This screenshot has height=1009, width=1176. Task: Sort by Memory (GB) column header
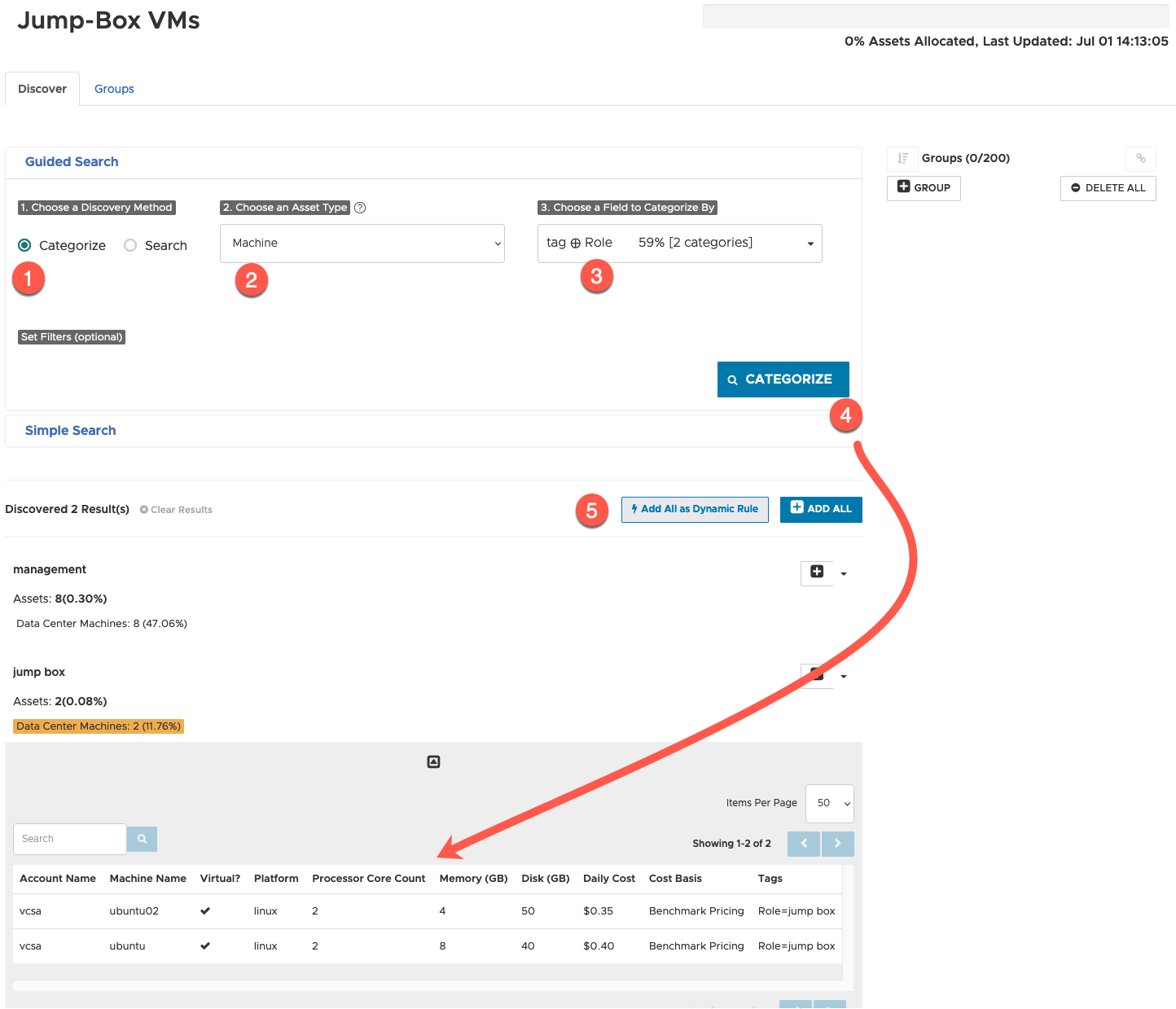474,879
